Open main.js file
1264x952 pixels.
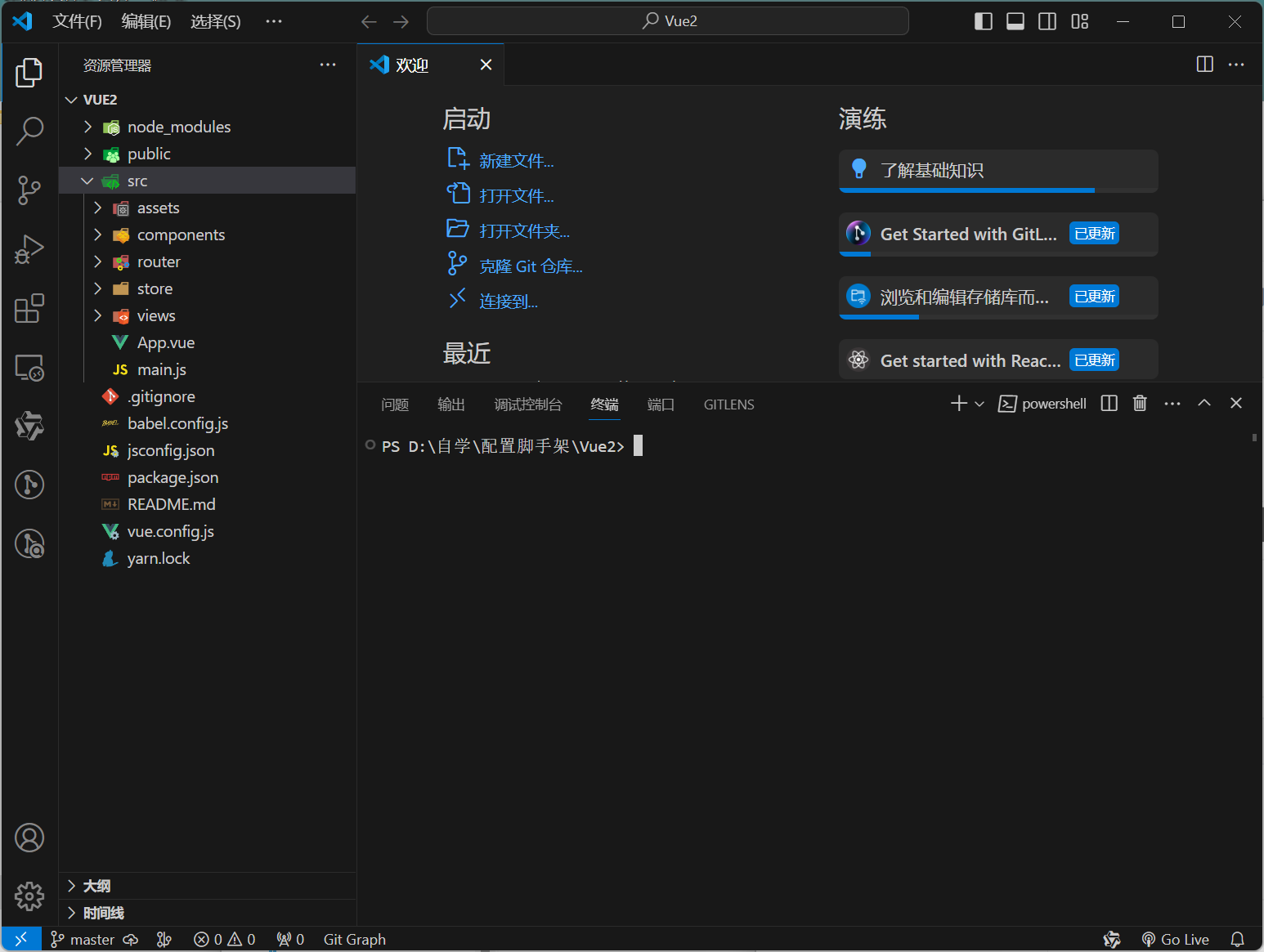208,369
